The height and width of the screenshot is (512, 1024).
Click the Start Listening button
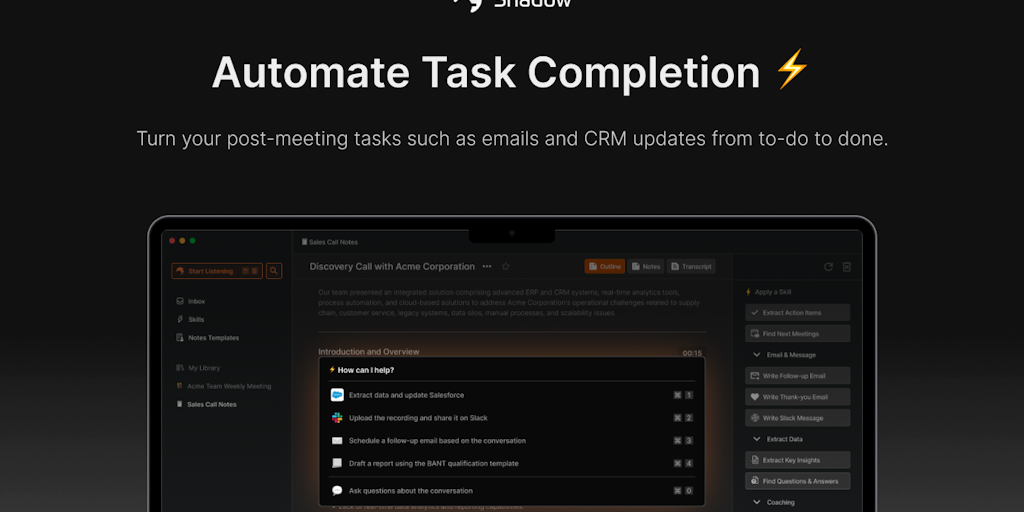click(217, 271)
